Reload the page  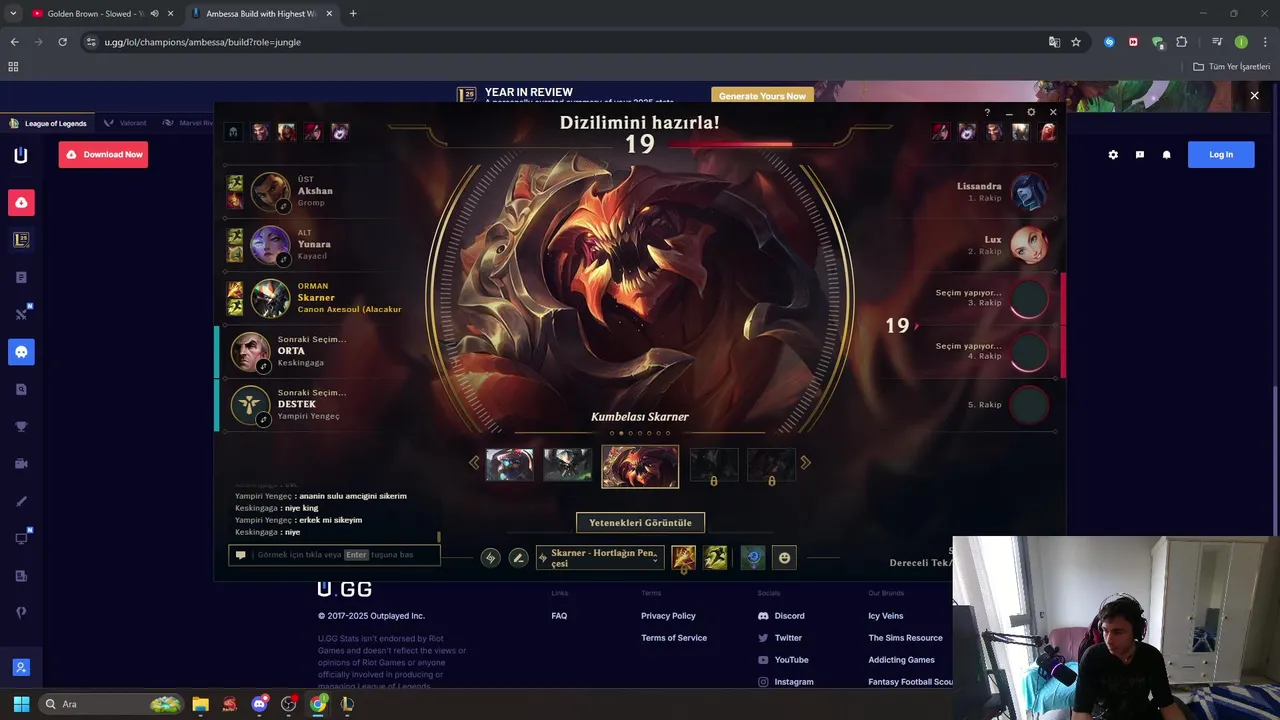[62, 42]
